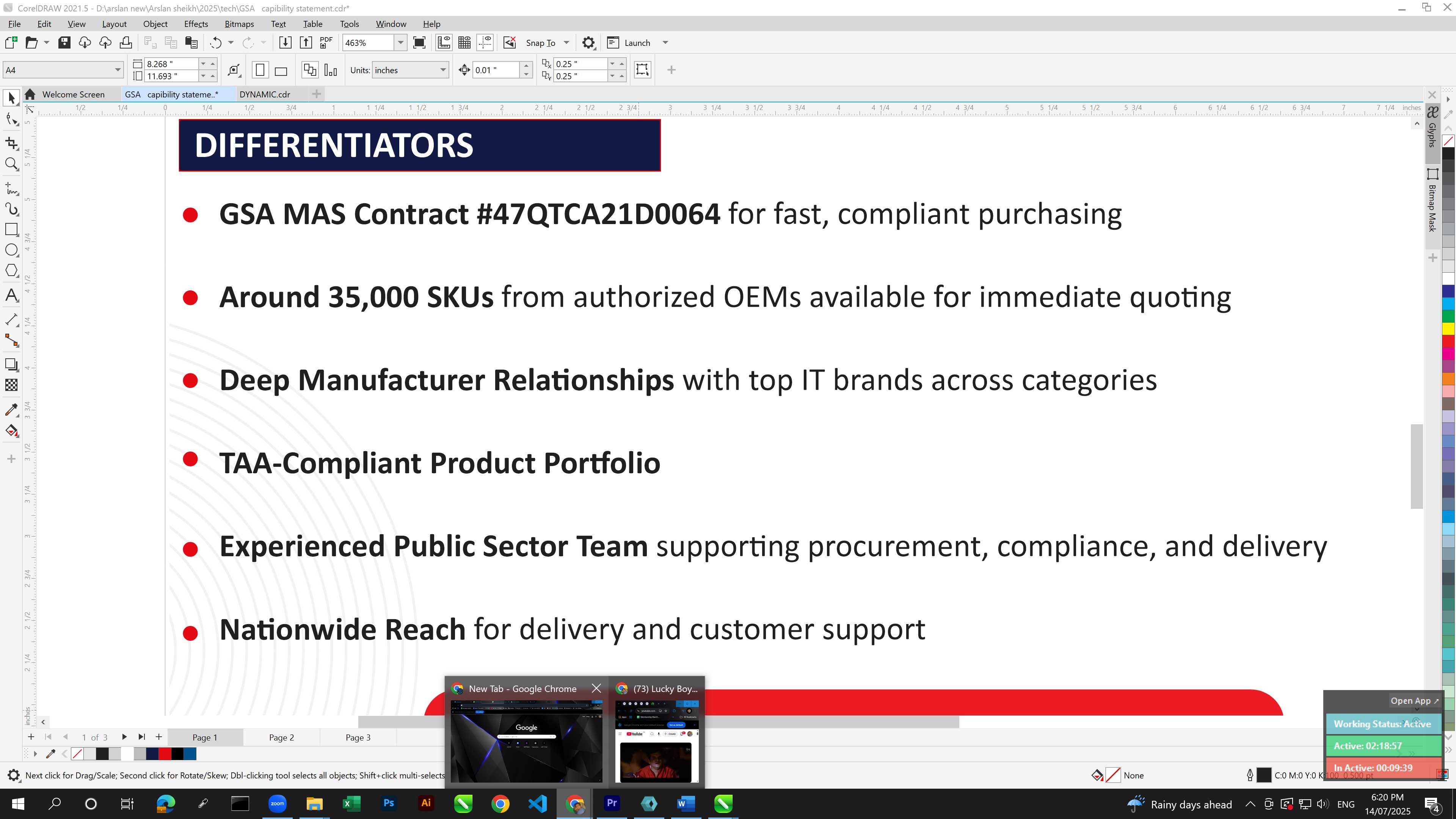Screen dimensions: 1456x819
Task: Toggle Show grid button
Action: pos(464,43)
